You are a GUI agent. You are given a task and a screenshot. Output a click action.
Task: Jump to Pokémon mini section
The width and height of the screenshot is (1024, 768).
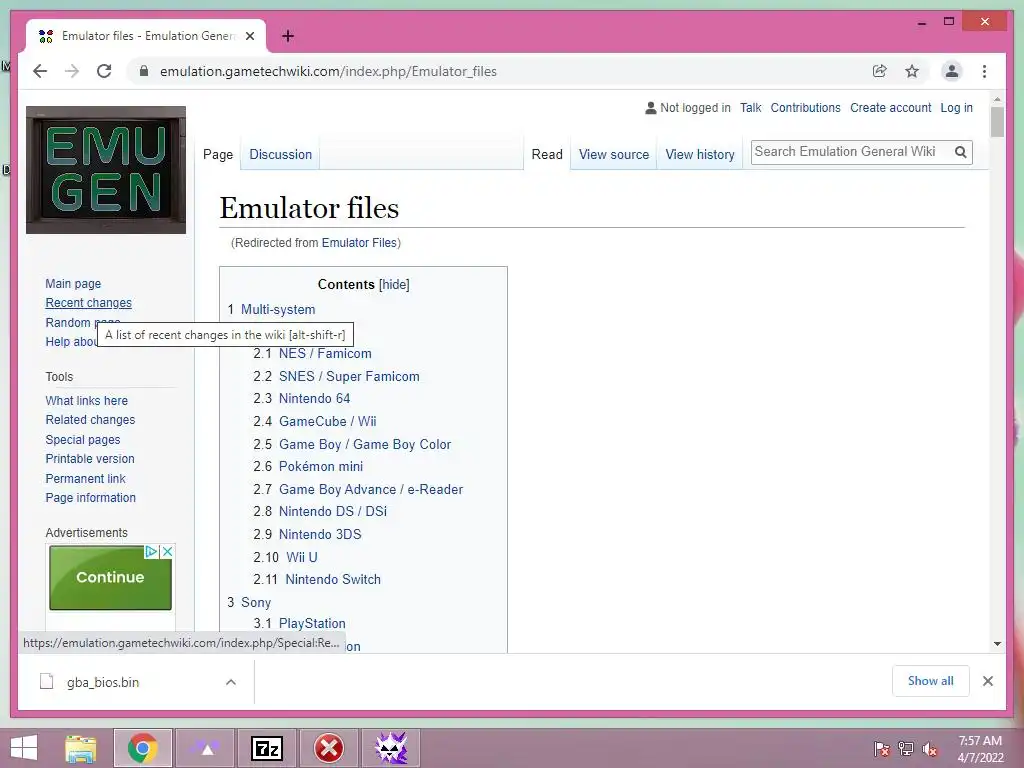[321, 466]
